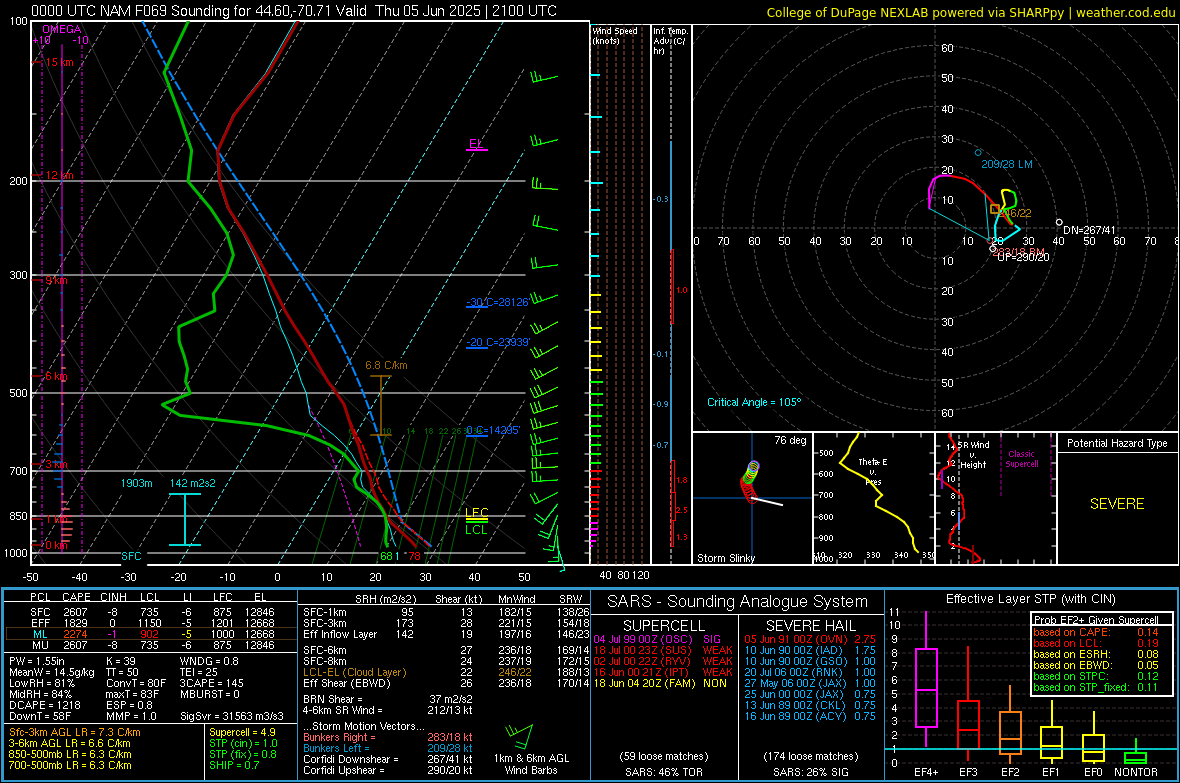Click the 'Critical Angle = 105°' text
The image size is (1180, 783).
click(x=754, y=403)
